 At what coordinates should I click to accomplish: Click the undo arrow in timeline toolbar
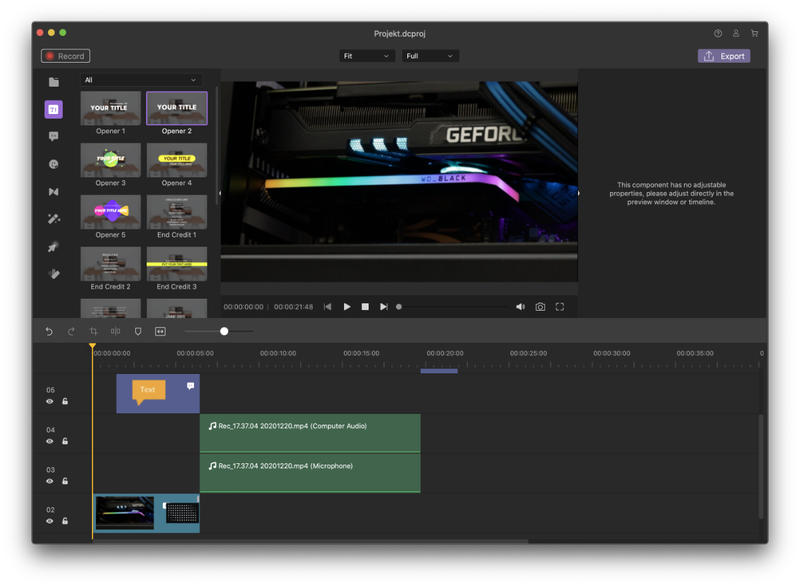(49, 332)
